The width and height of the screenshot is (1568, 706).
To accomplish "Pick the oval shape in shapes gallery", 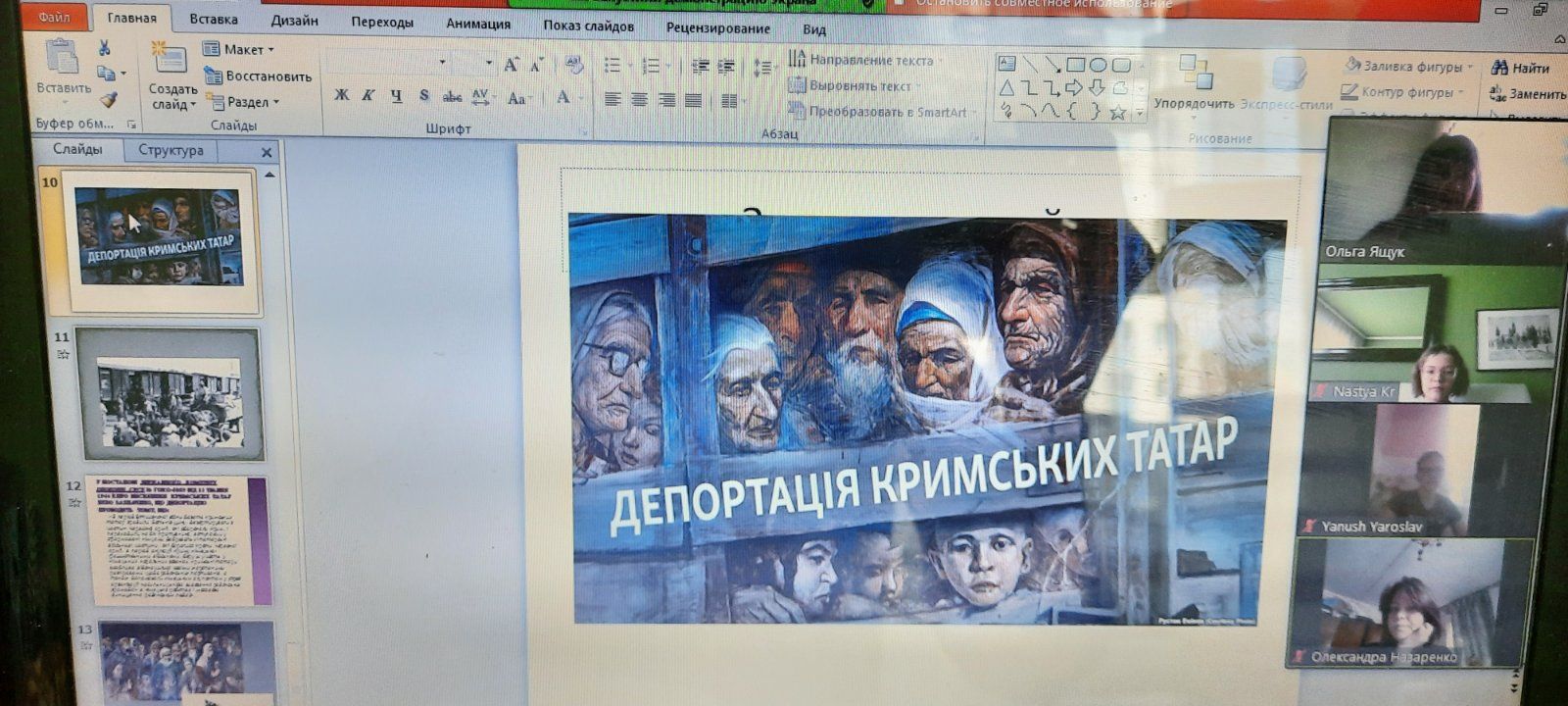I will [x=1099, y=66].
